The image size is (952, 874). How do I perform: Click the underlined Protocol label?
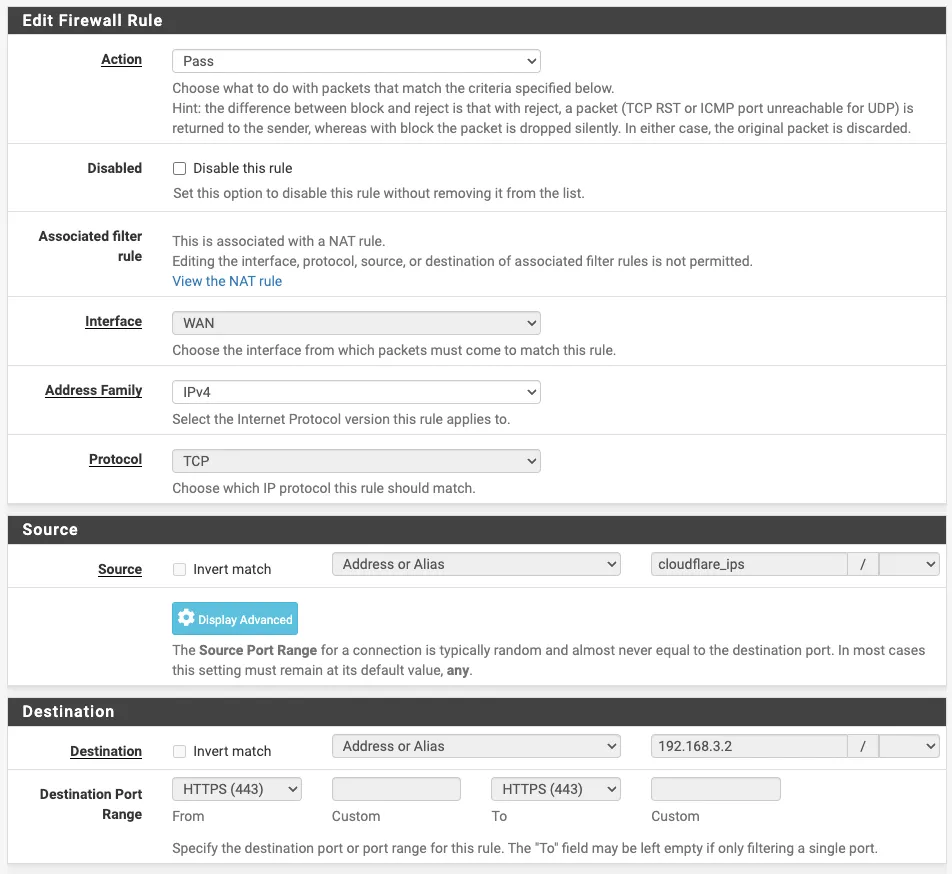[x=115, y=459]
